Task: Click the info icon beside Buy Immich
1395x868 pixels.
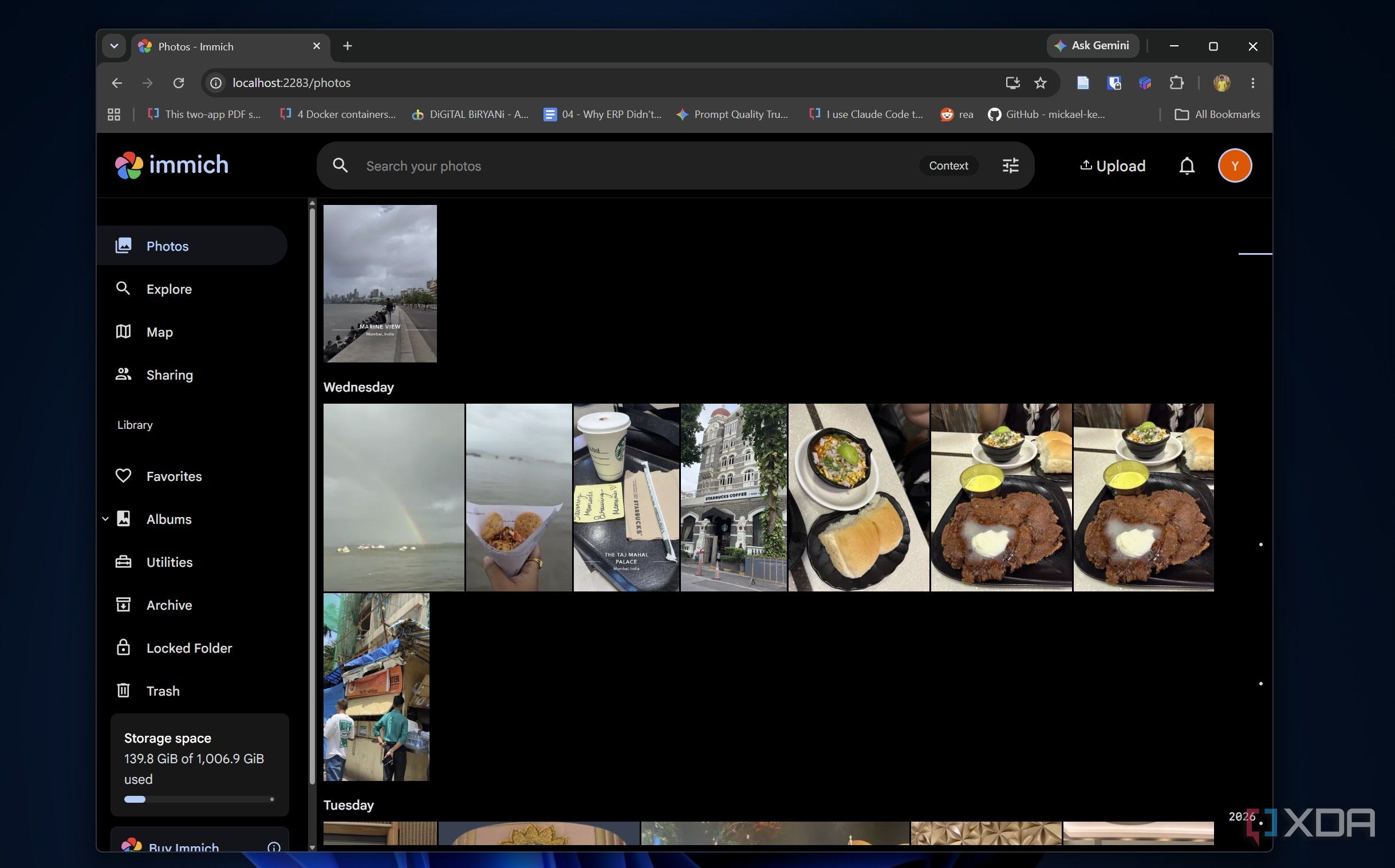Action: 274,847
